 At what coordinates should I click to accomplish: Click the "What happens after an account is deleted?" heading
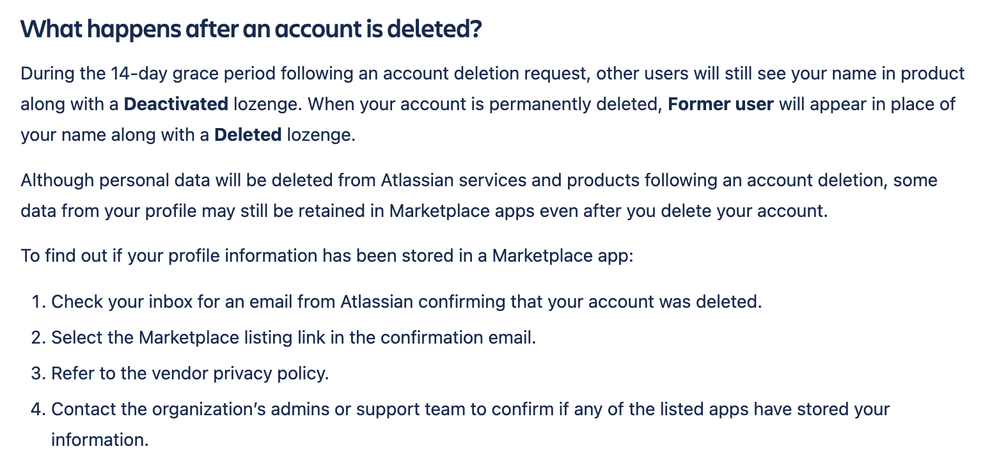251,29
